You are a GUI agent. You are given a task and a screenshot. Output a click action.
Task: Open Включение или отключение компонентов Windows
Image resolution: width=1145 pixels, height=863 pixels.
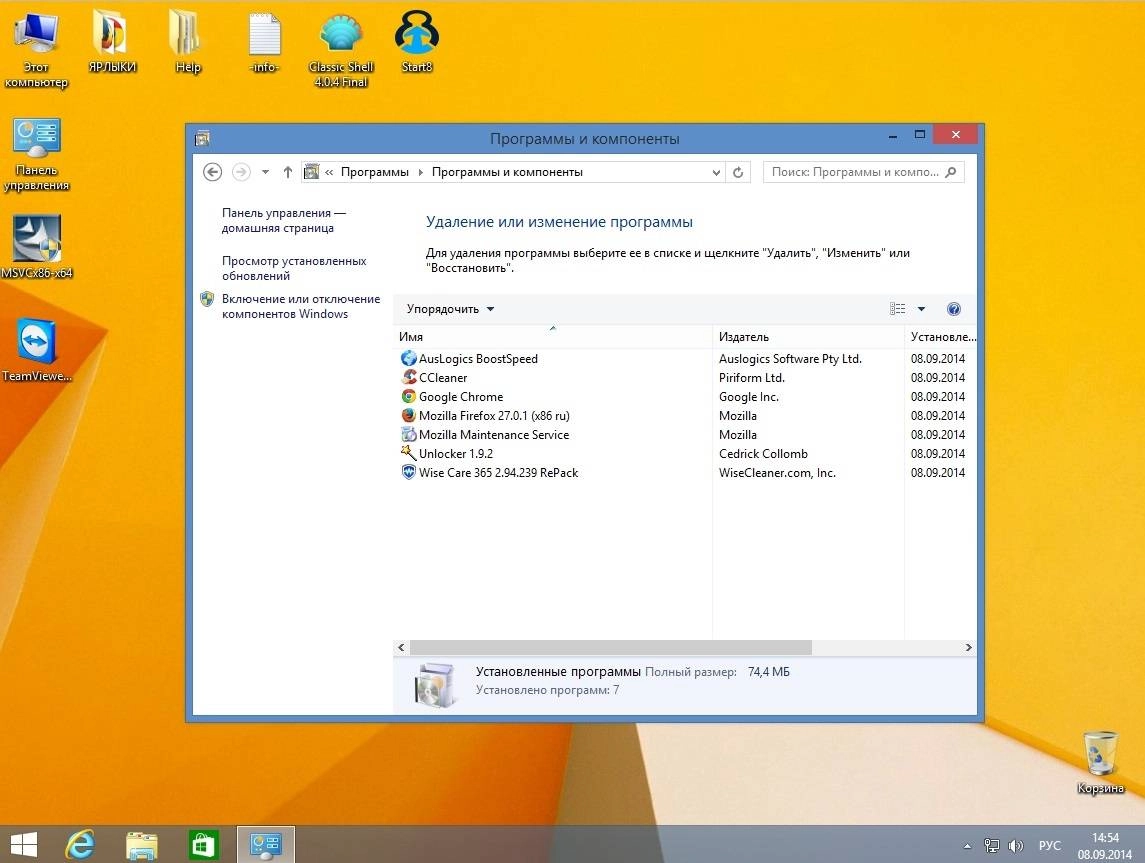coord(301,306)
